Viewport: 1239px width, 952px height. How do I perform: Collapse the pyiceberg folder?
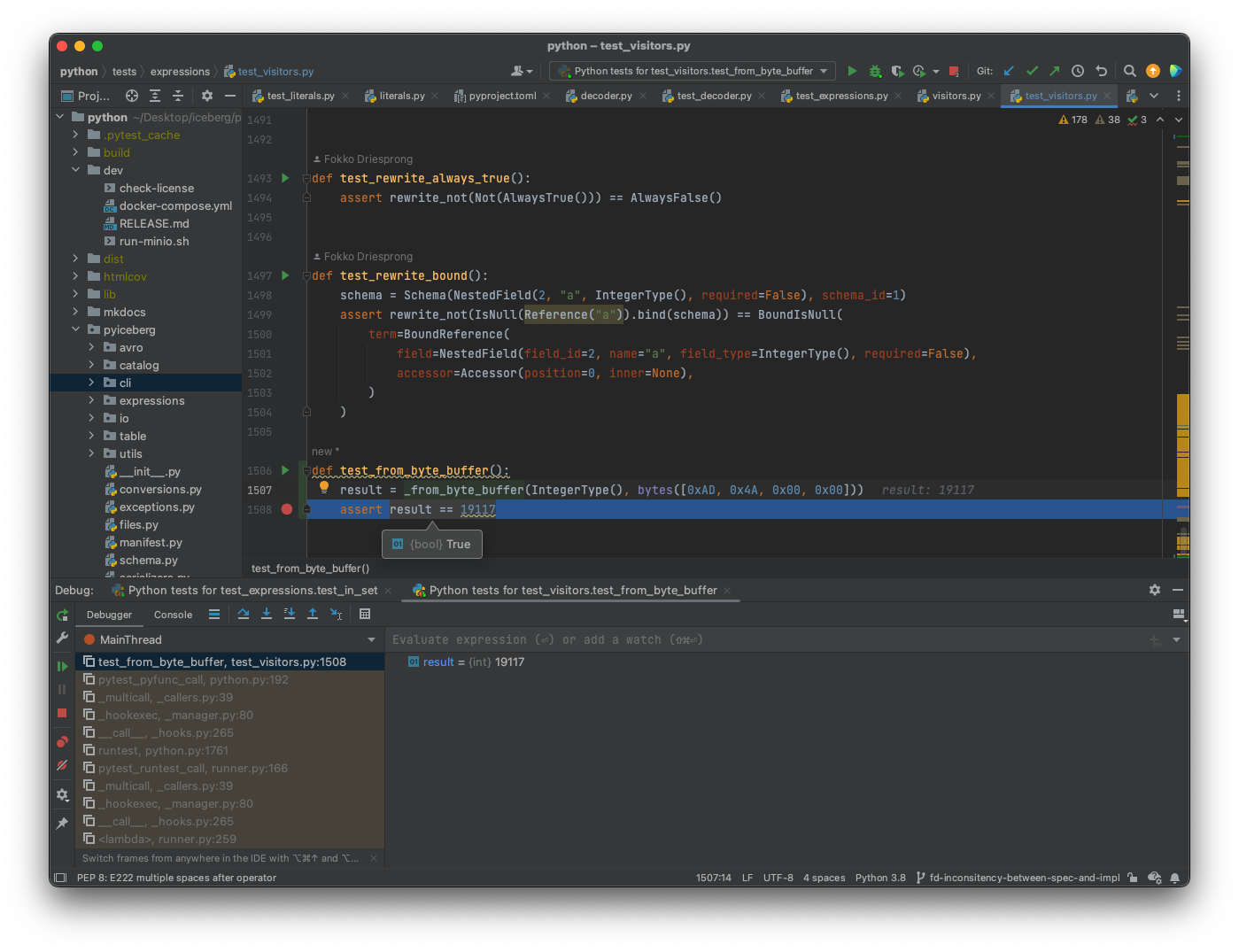tap(75, 329)
